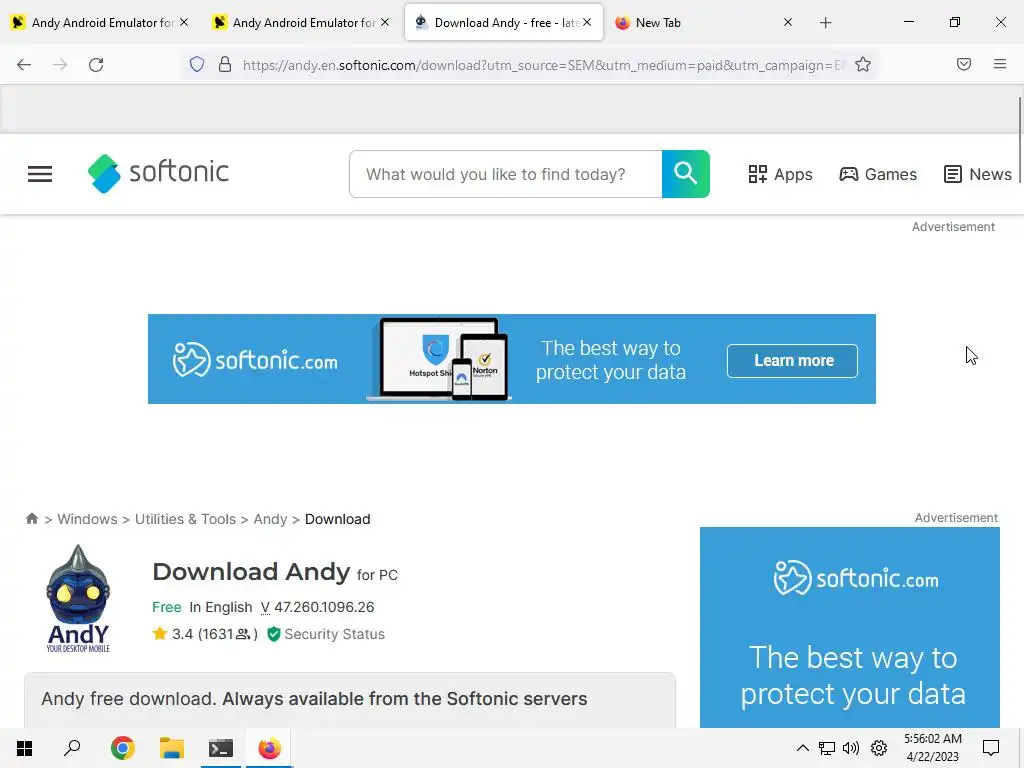The width and height of the screenshot is (1024, 768).
Task: Click the volume speaker tray icon
Action: [x=851, y=748]
